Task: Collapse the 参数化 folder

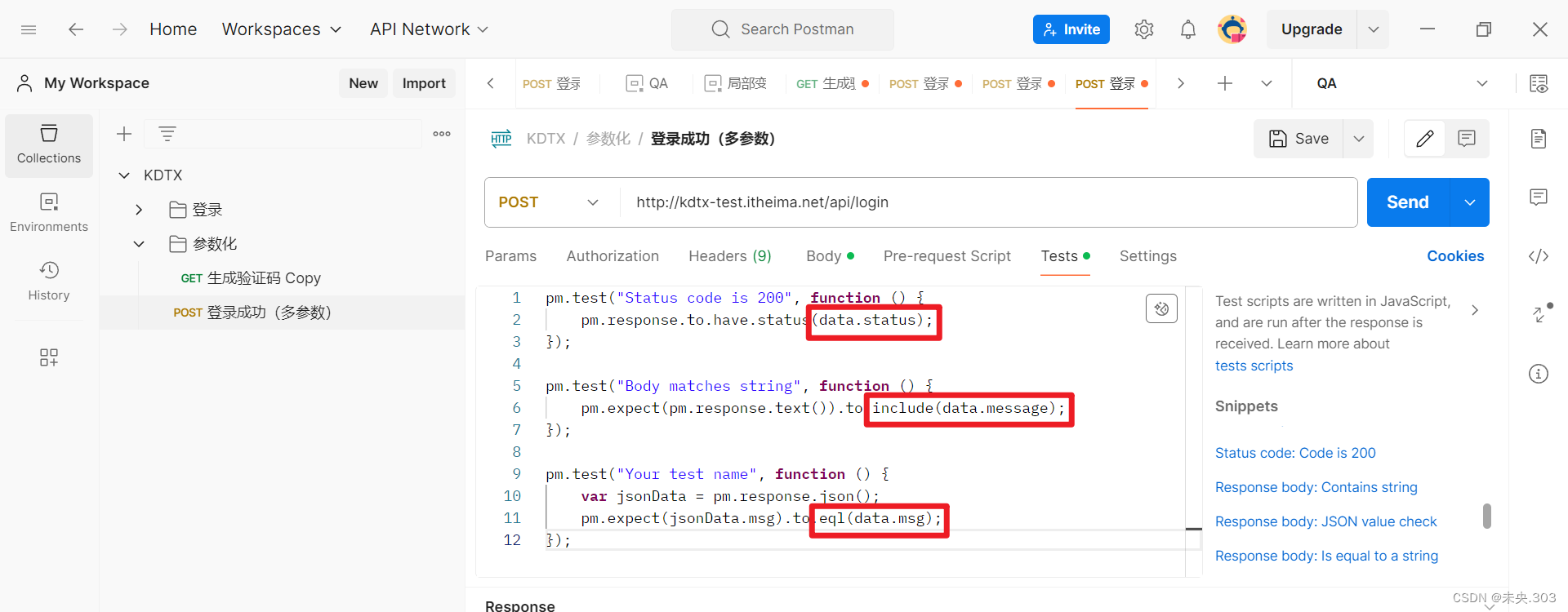Action: pyautogui.click(x=139, y=244)
